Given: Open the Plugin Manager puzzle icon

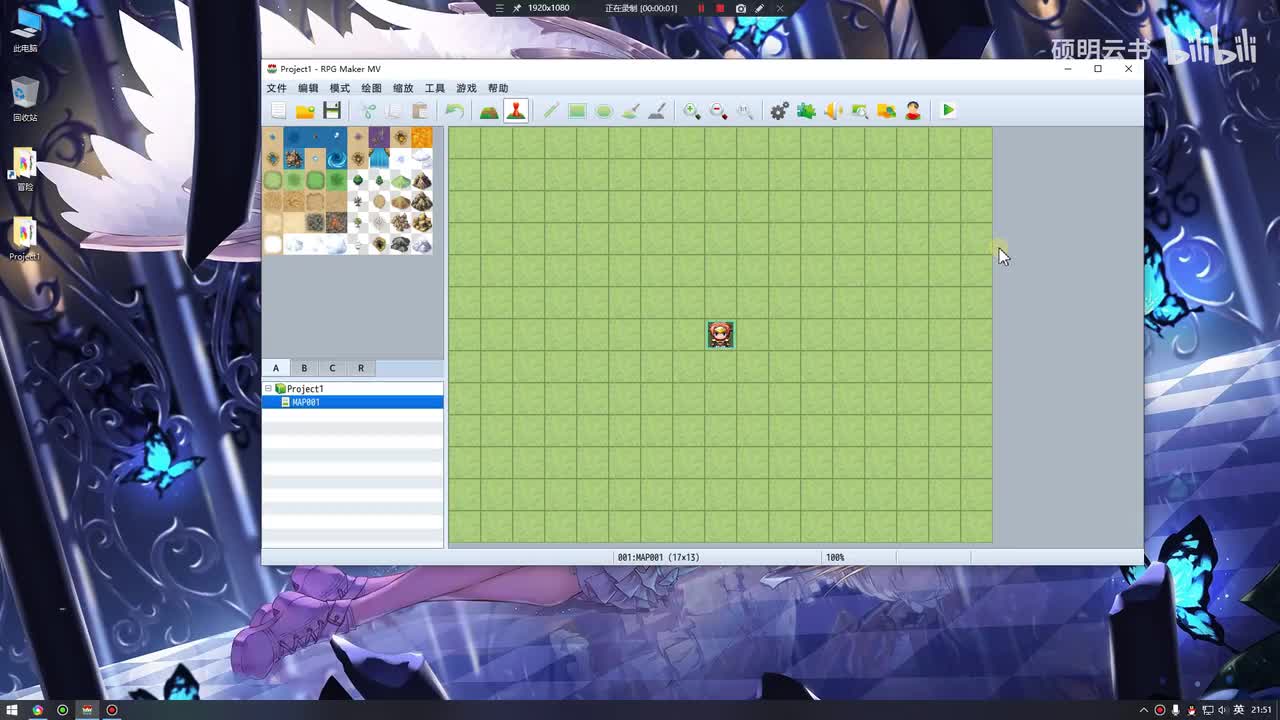Looking at the screenshot, I should pyautogui.click(x=806, y=111).
